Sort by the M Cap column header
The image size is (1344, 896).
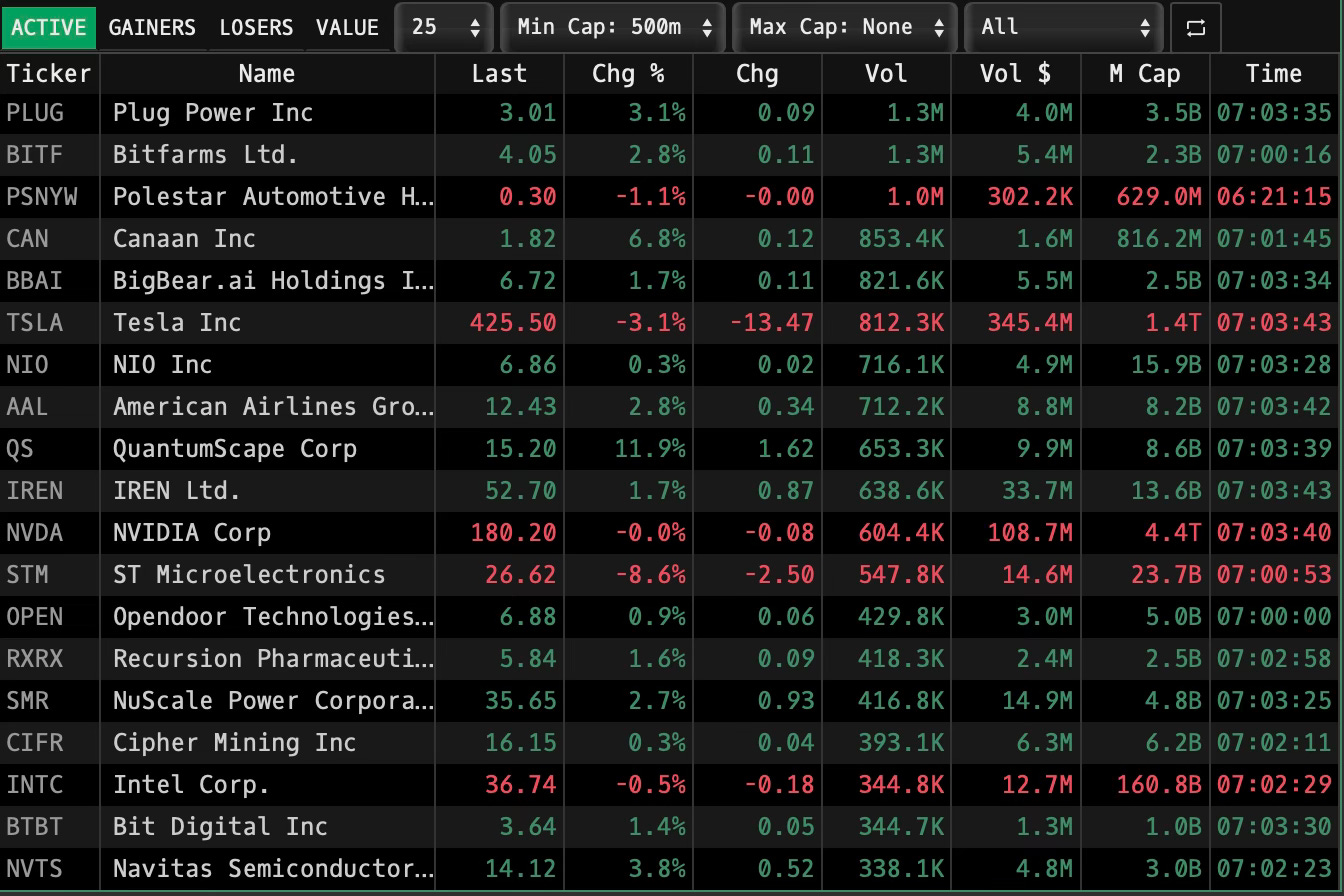[1145, 74]
